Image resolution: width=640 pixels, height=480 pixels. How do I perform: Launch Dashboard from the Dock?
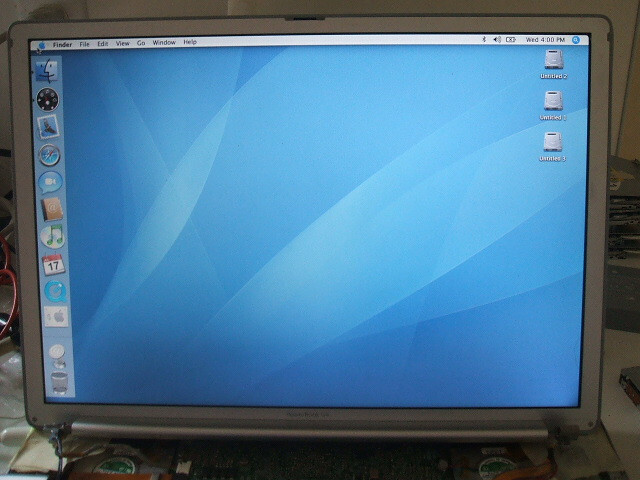pos(48,99)
